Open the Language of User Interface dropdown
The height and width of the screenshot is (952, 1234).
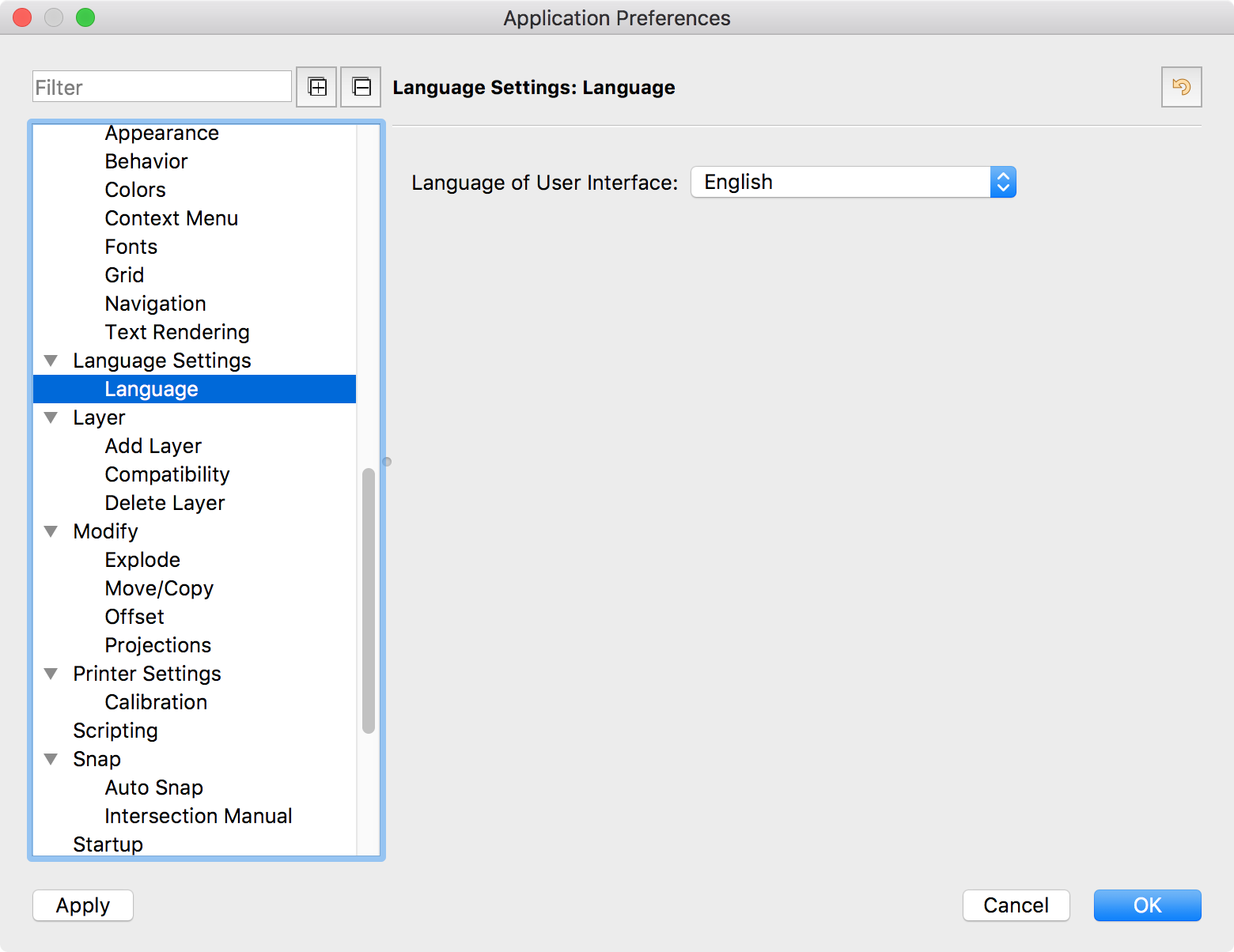coord(853,182)
